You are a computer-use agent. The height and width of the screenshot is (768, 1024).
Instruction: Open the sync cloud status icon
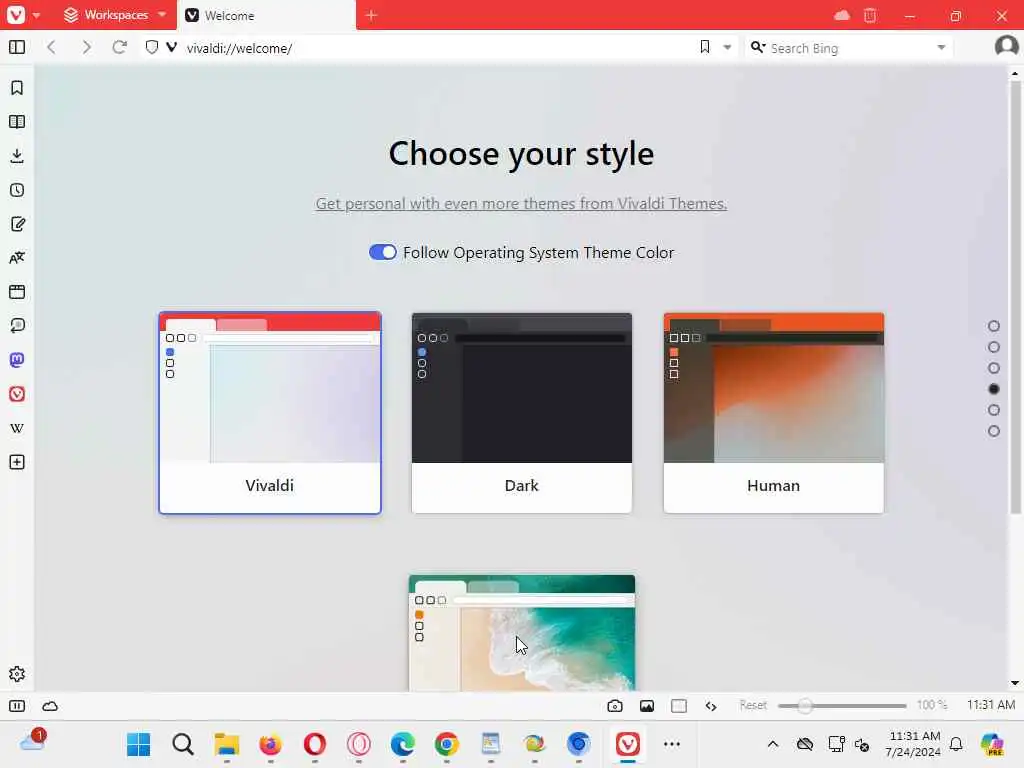50,706
